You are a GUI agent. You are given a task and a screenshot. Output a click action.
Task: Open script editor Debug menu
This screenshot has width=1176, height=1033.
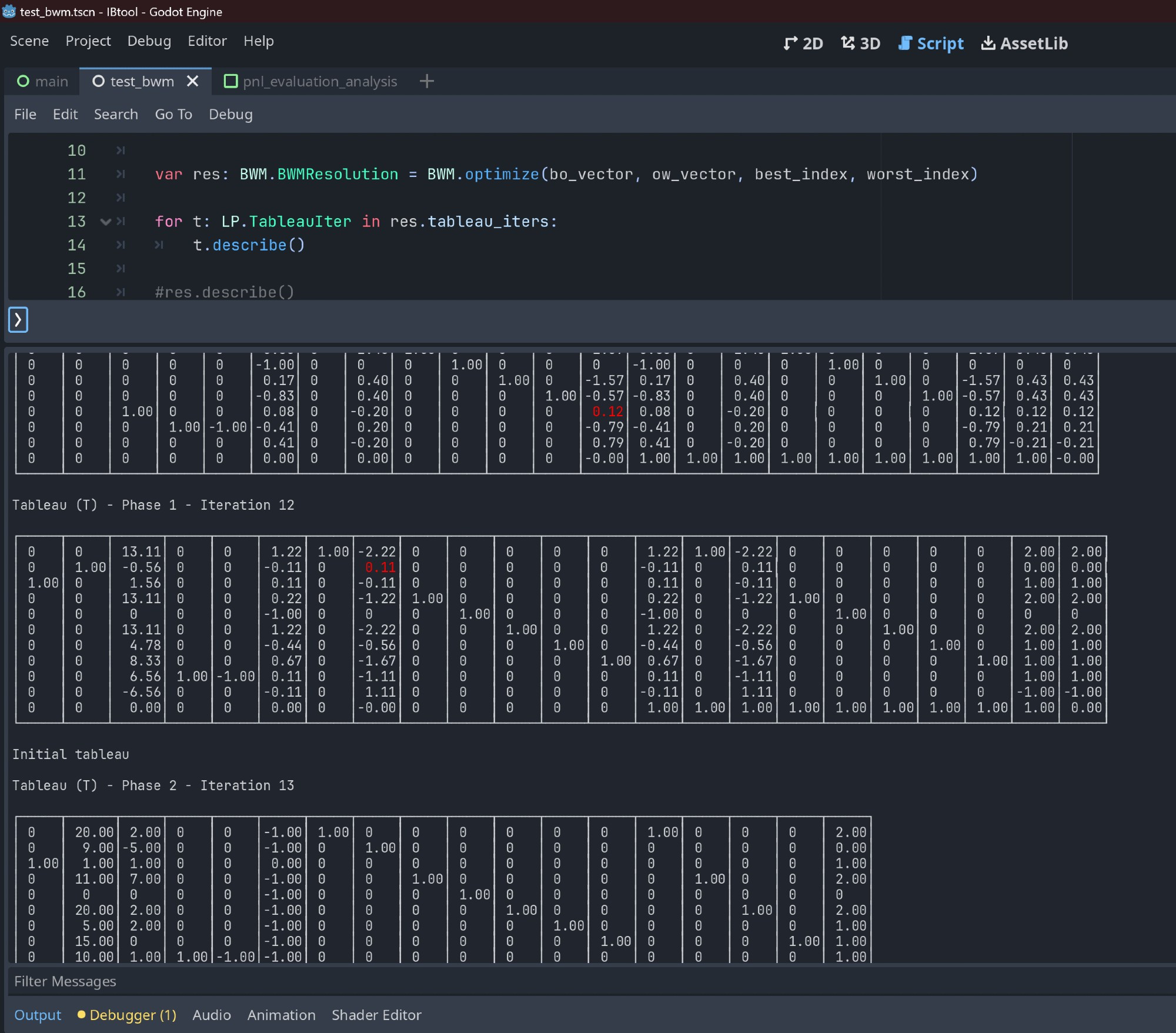230,115
